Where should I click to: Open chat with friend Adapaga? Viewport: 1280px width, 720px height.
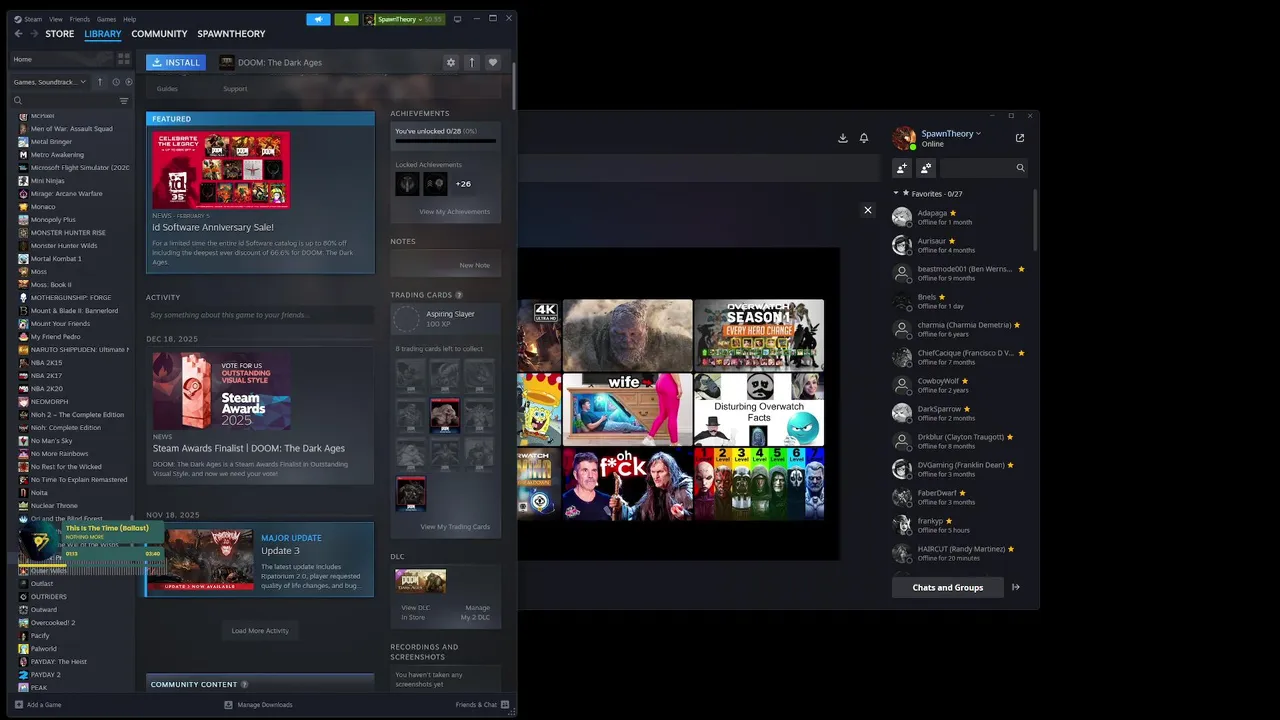tap(960, 217)
